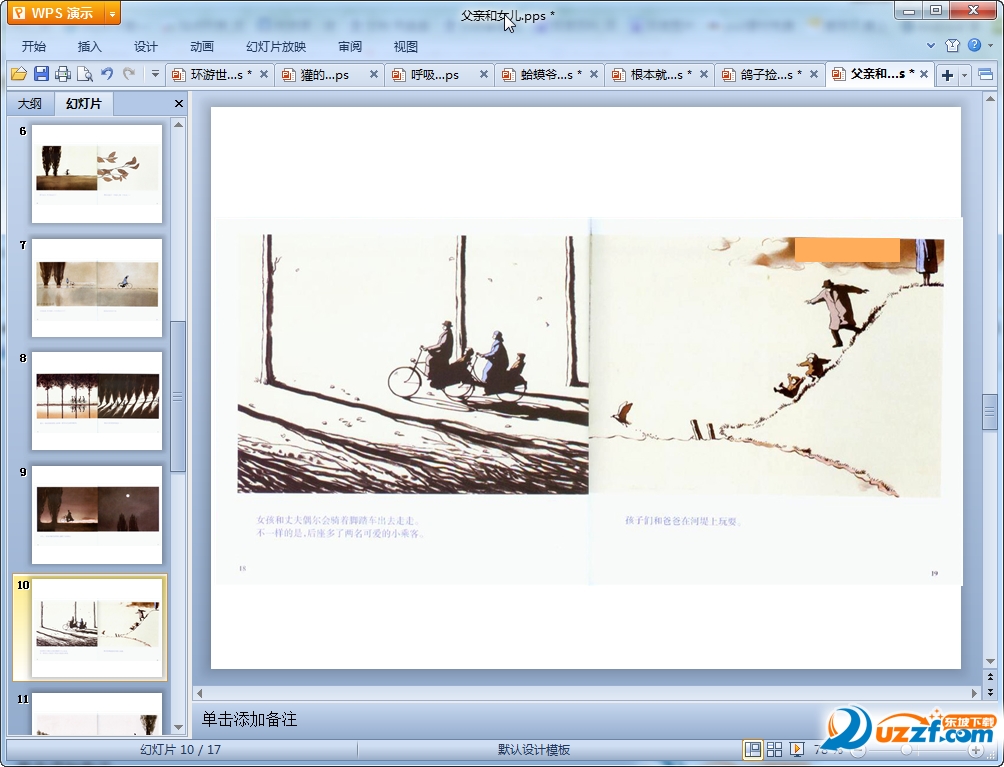The image size is (1004, 767).
Task: Open the skin (shirt) icon in the menu bar
Action: [x=952, y=45]
